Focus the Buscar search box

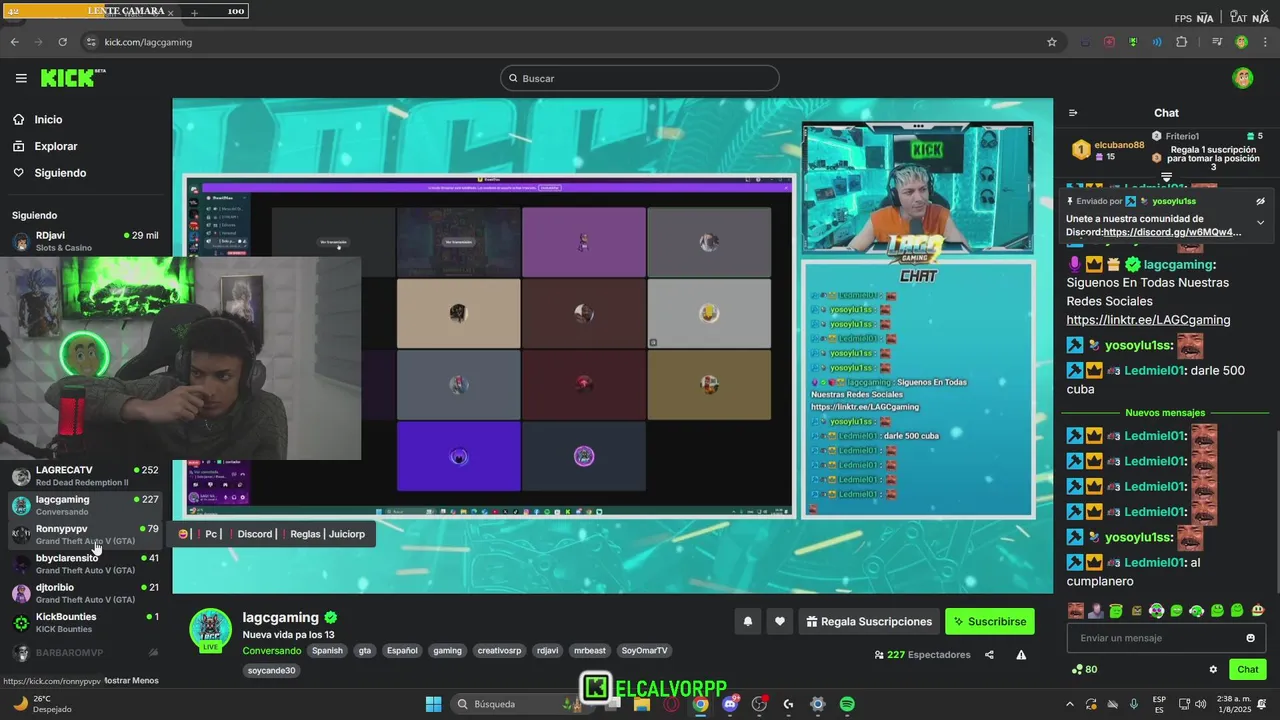point(640,78)
